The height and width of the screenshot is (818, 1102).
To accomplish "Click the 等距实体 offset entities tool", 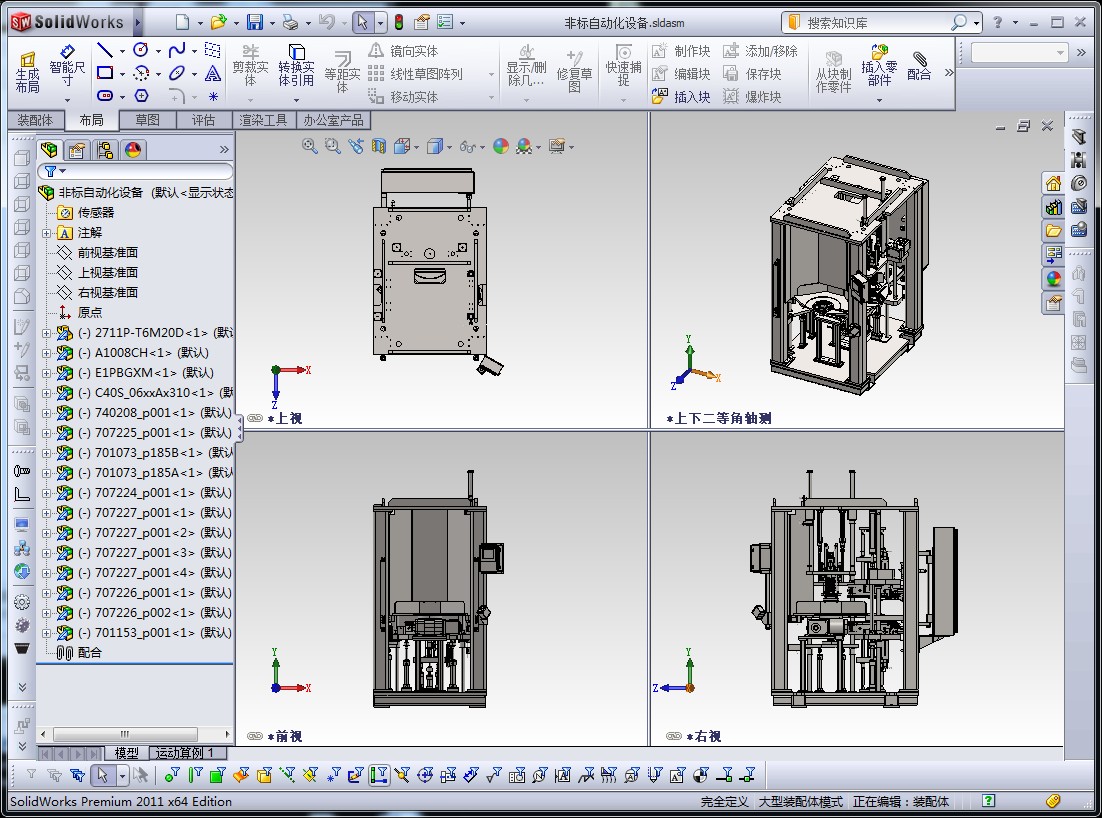I will tap(342, 72).
